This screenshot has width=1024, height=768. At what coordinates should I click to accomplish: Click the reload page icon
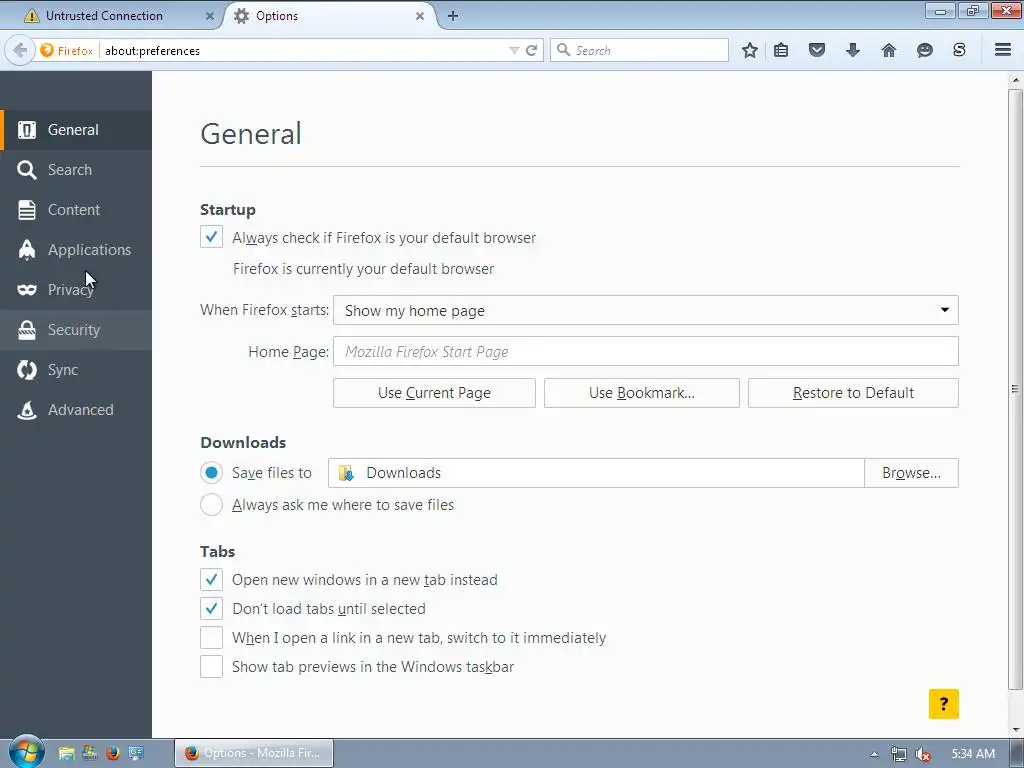[532, 50]
